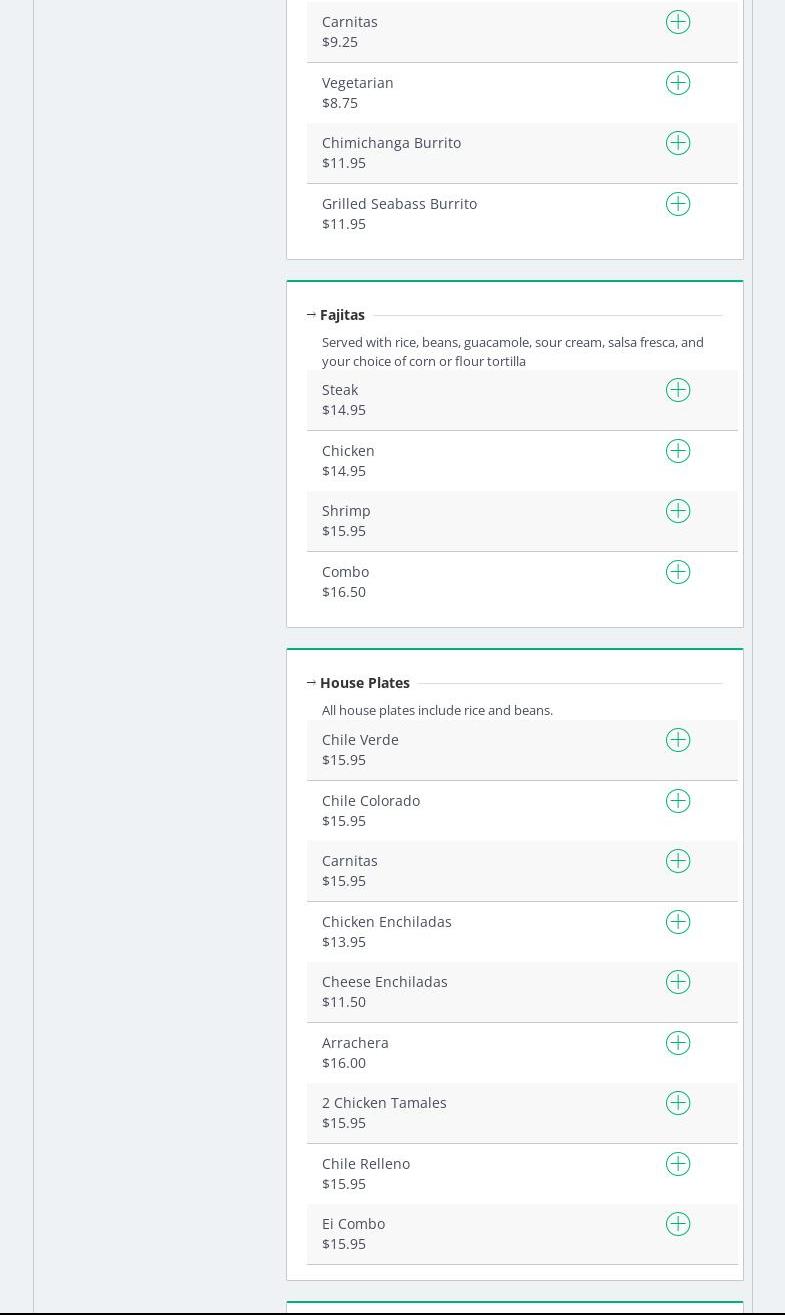The image size is (785, 1315).
Task: Add Chile Verde plate to order
Action: 678,740
